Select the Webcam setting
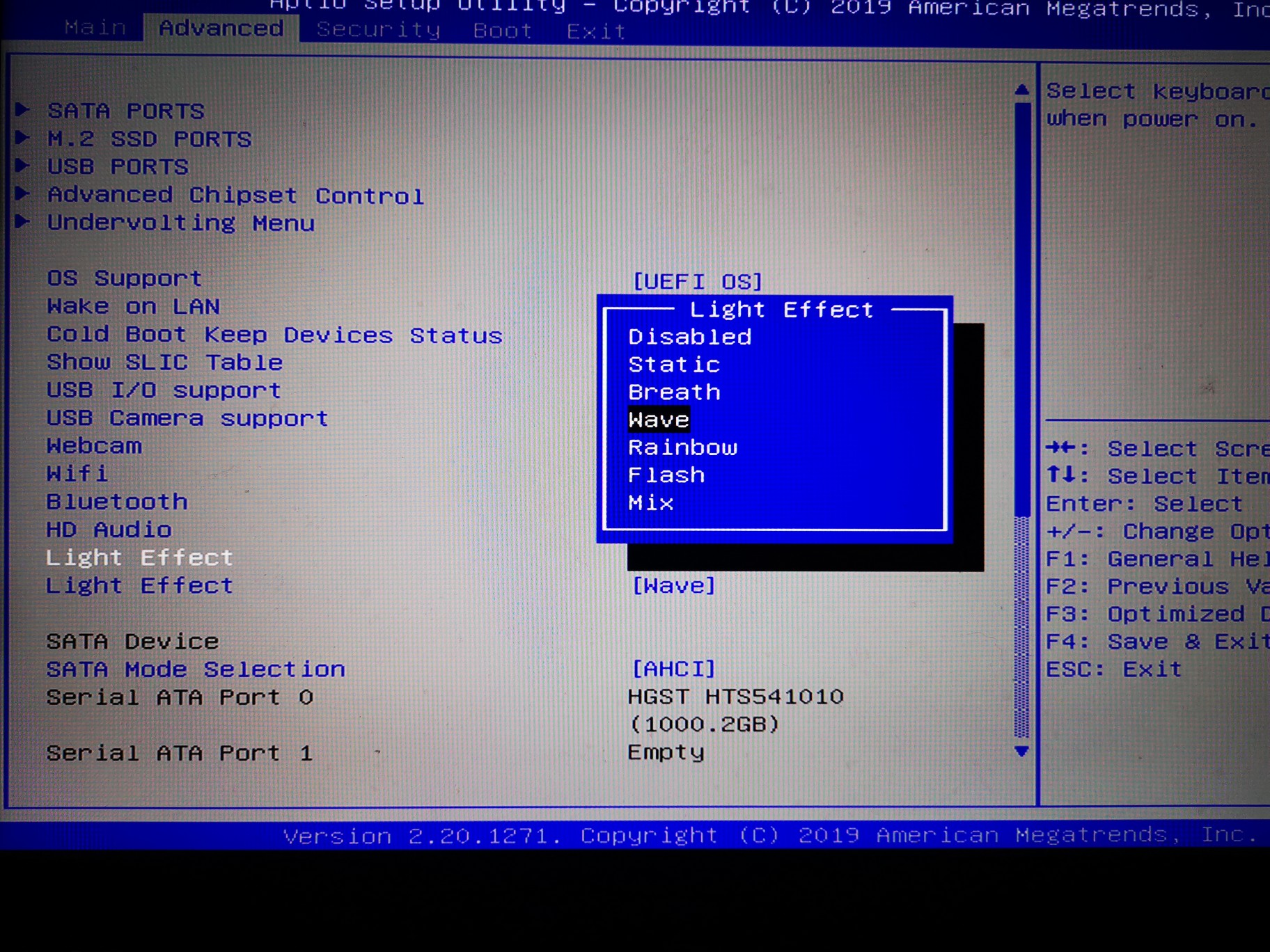The height and width of the screenshot is (952, 1270). point(94,446)
